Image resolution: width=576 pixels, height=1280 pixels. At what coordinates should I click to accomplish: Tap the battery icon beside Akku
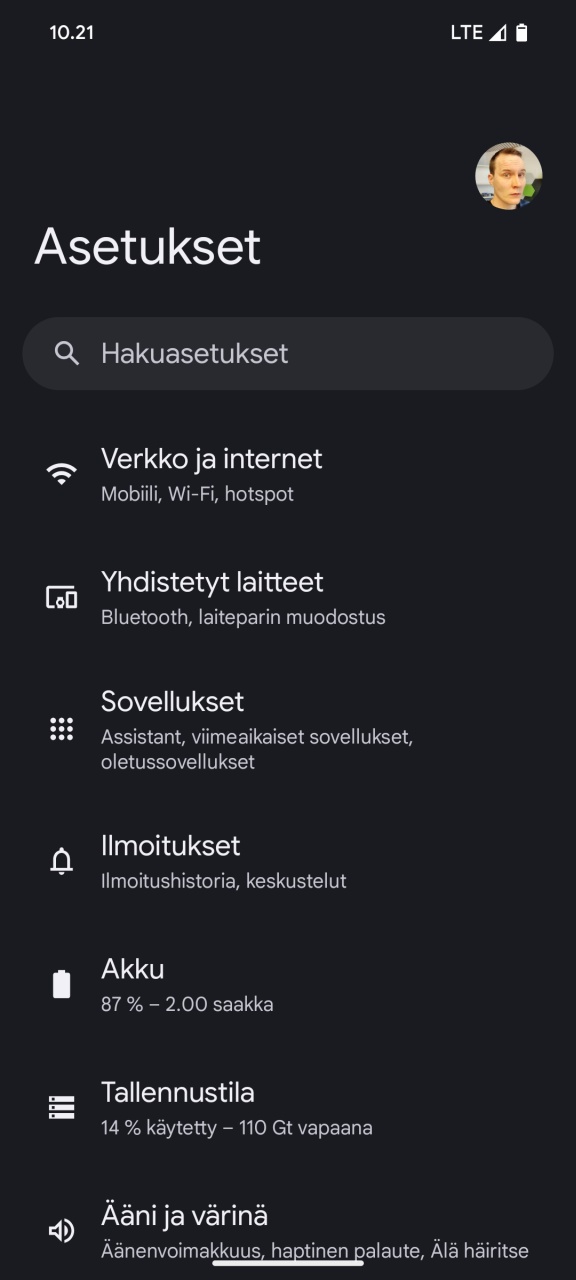coord(62,984)
